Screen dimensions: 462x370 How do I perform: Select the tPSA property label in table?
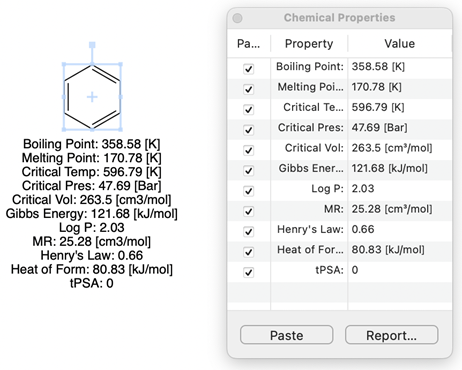pos(329,270)
